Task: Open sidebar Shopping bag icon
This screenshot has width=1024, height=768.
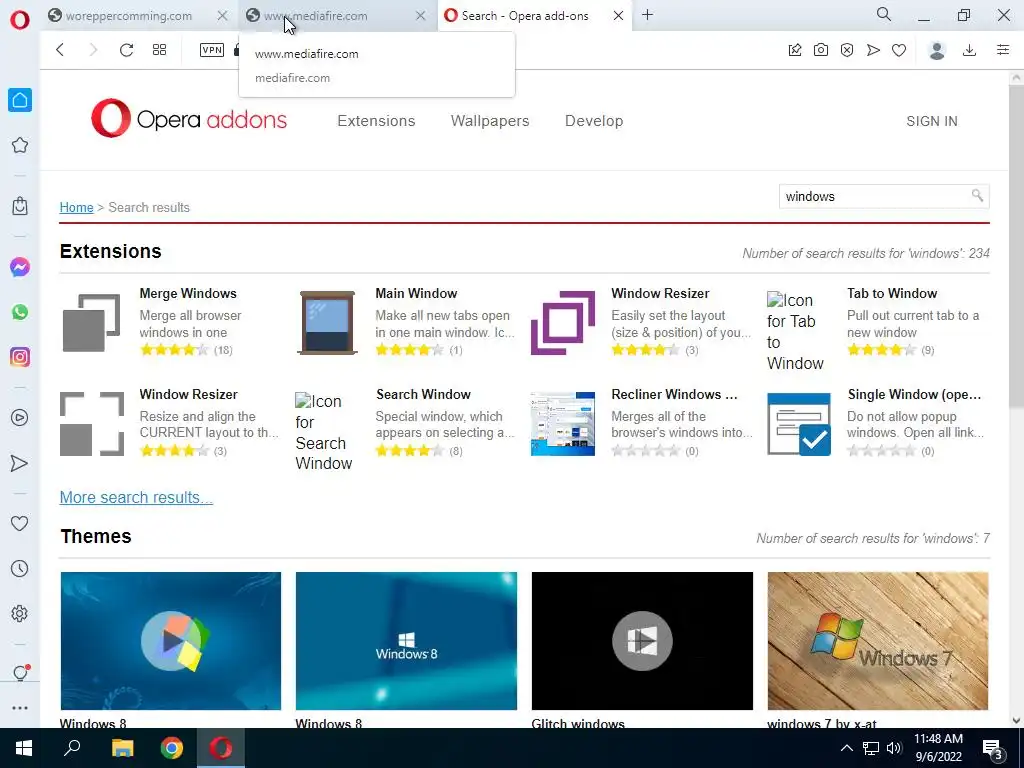Action: [x=20, y=206]
